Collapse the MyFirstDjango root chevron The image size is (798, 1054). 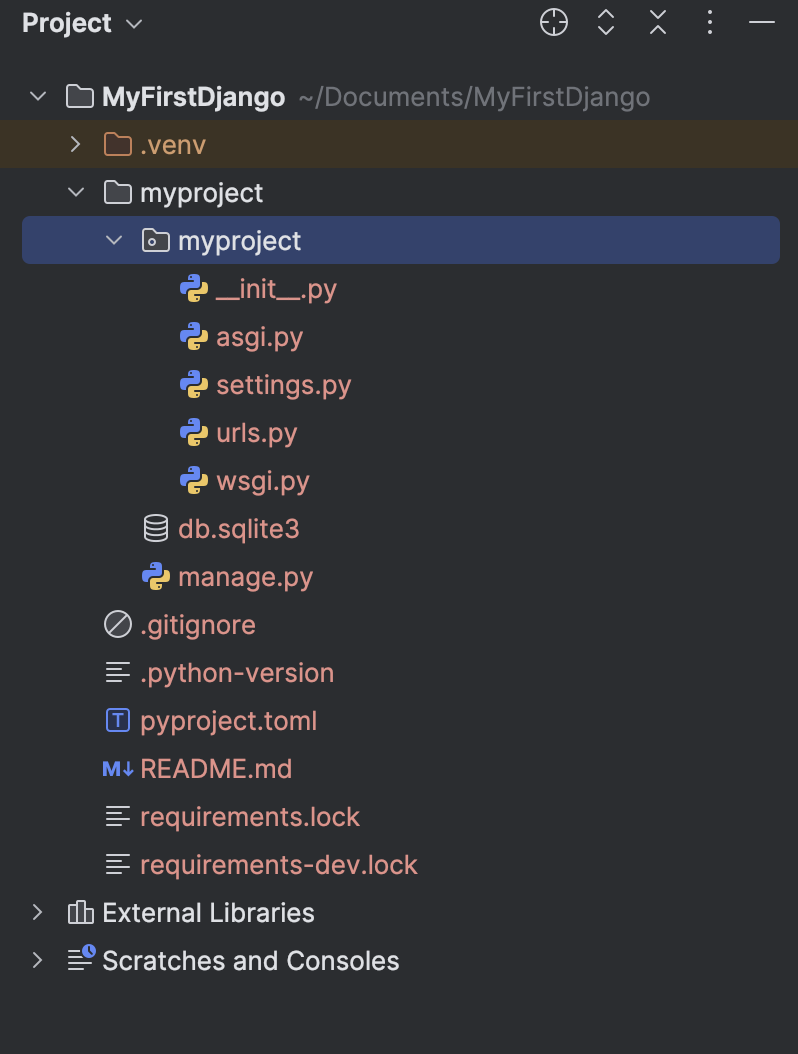(x=38, y=97)
